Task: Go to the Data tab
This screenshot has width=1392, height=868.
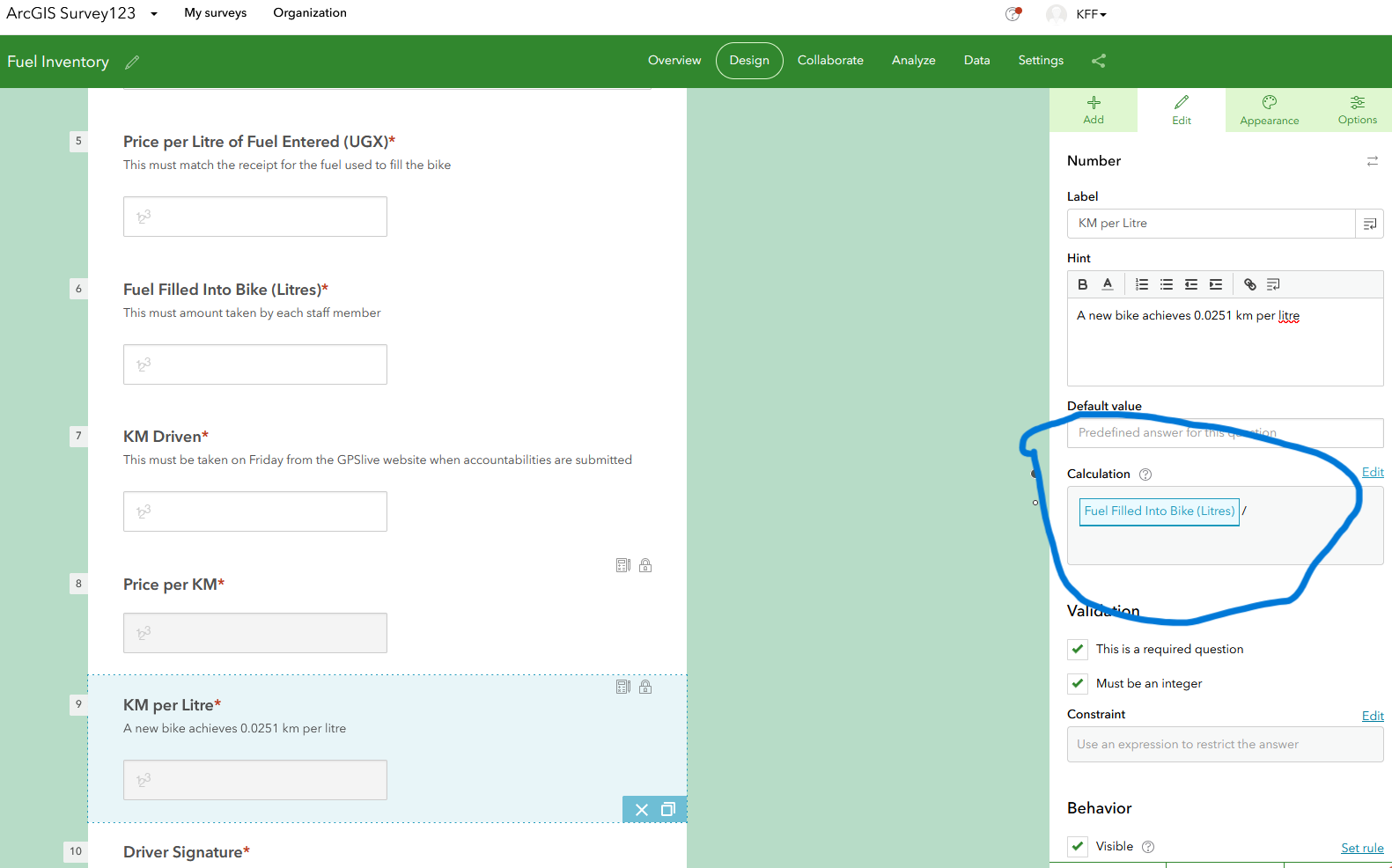Action: (976, 61)
